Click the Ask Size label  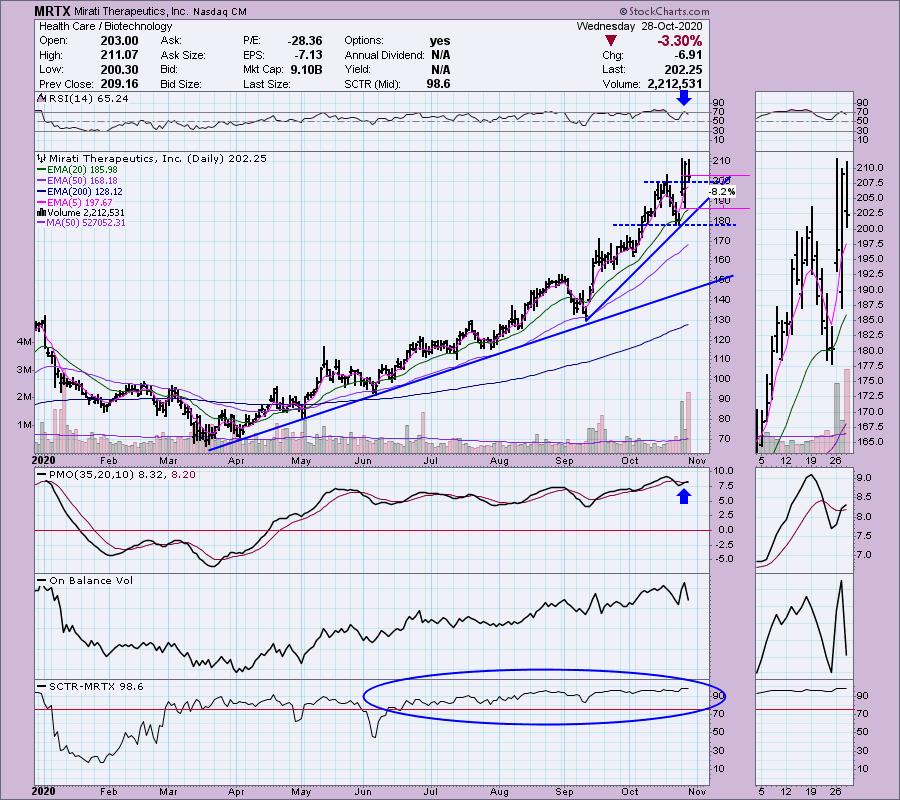(183, 55)
